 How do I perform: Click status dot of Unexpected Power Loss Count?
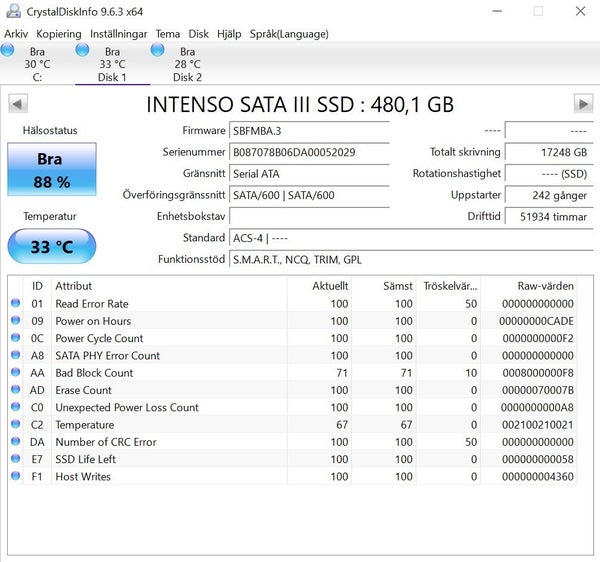[16, 406]
